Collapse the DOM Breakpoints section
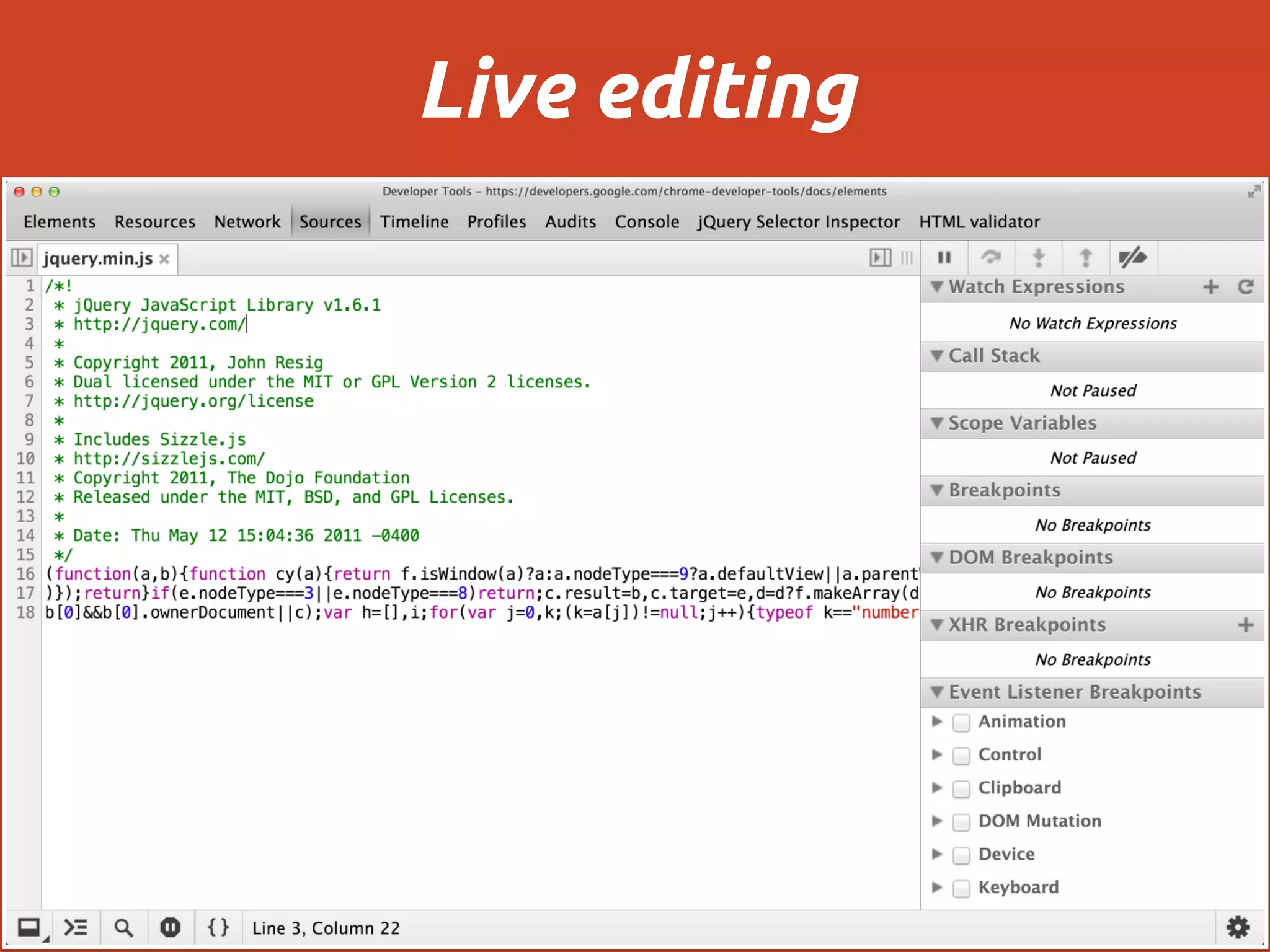The width and height of the screenshot is (1270, 952). point(937,557)
